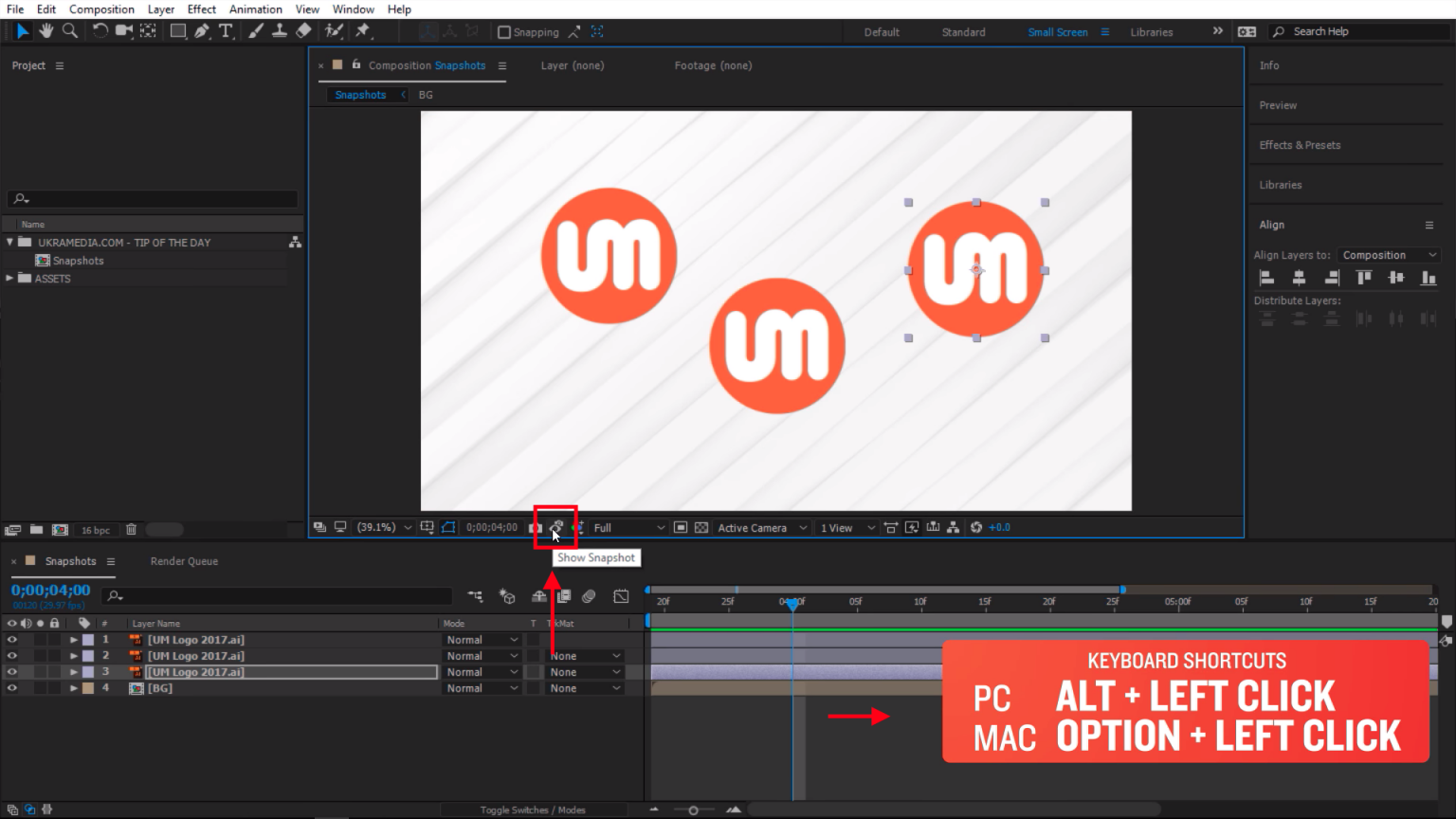Toggle visibility of layer 1 UM Logo
The height and width of the screenshot is (819, 1456).
(x=11, y=640)
